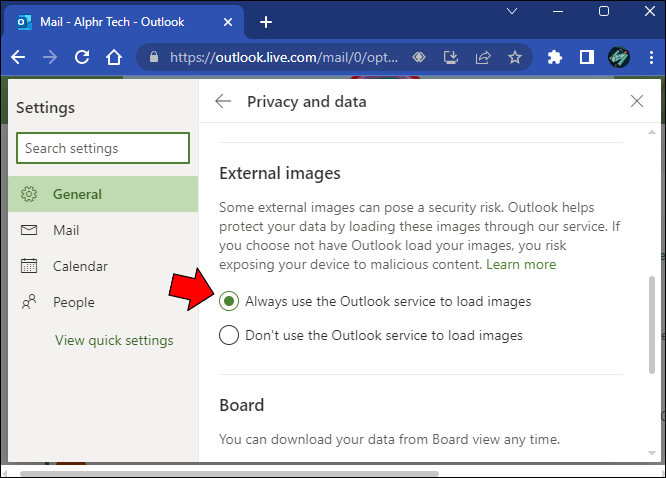This screenshot has height=478, width=666.
Task: Click the browser forward arrow
Action: pyautogui.click(x=50, y=57)
